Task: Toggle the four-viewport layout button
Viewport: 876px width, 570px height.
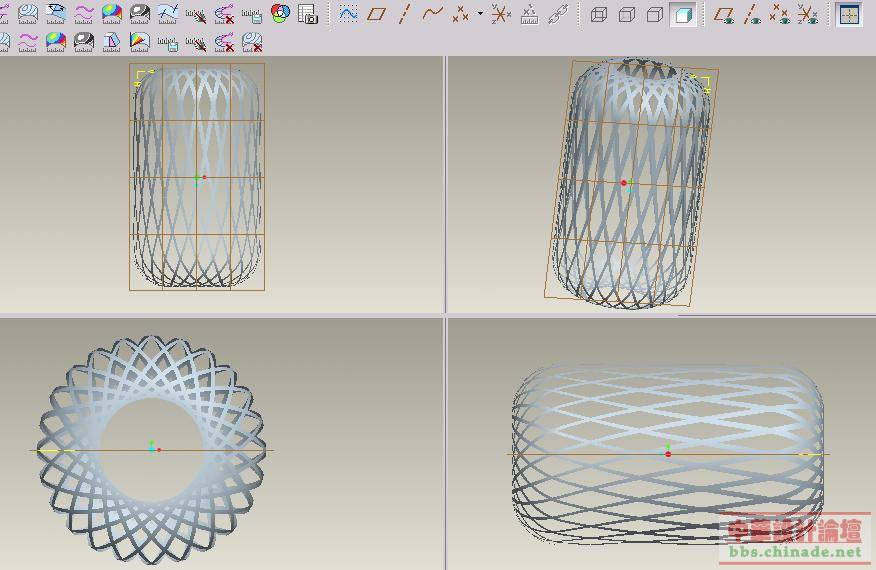Action: point(849,14)
